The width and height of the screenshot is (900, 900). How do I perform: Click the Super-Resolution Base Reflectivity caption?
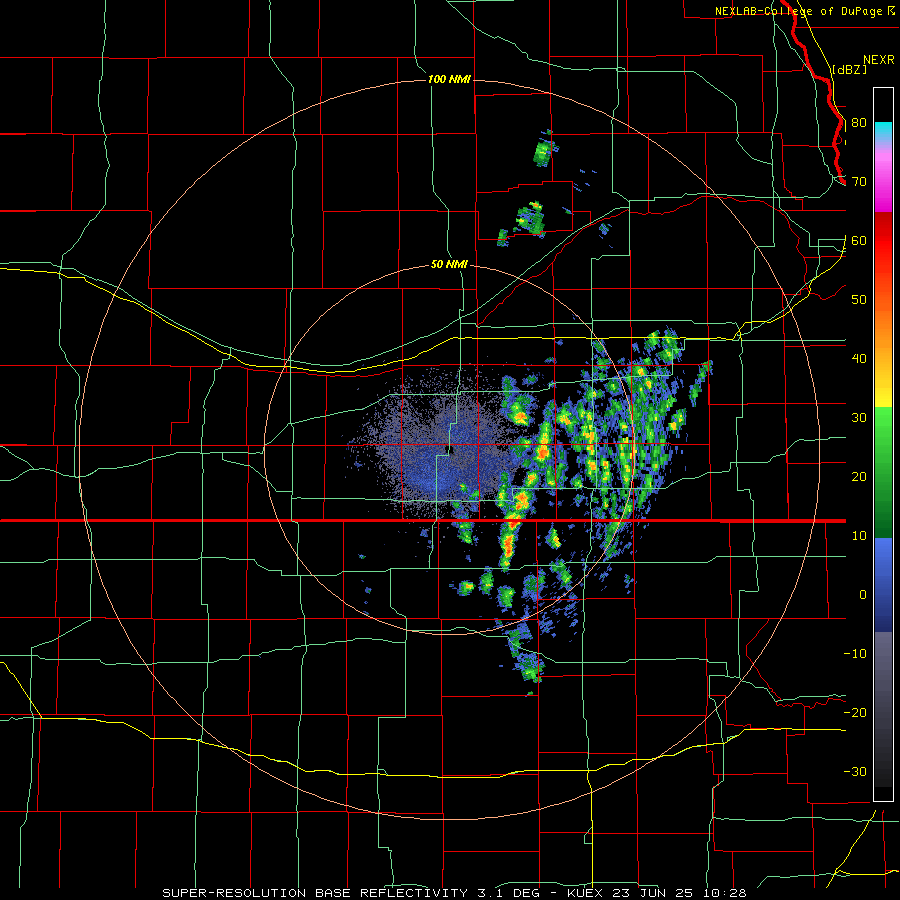pyautogui.click(x=315, y=893)
